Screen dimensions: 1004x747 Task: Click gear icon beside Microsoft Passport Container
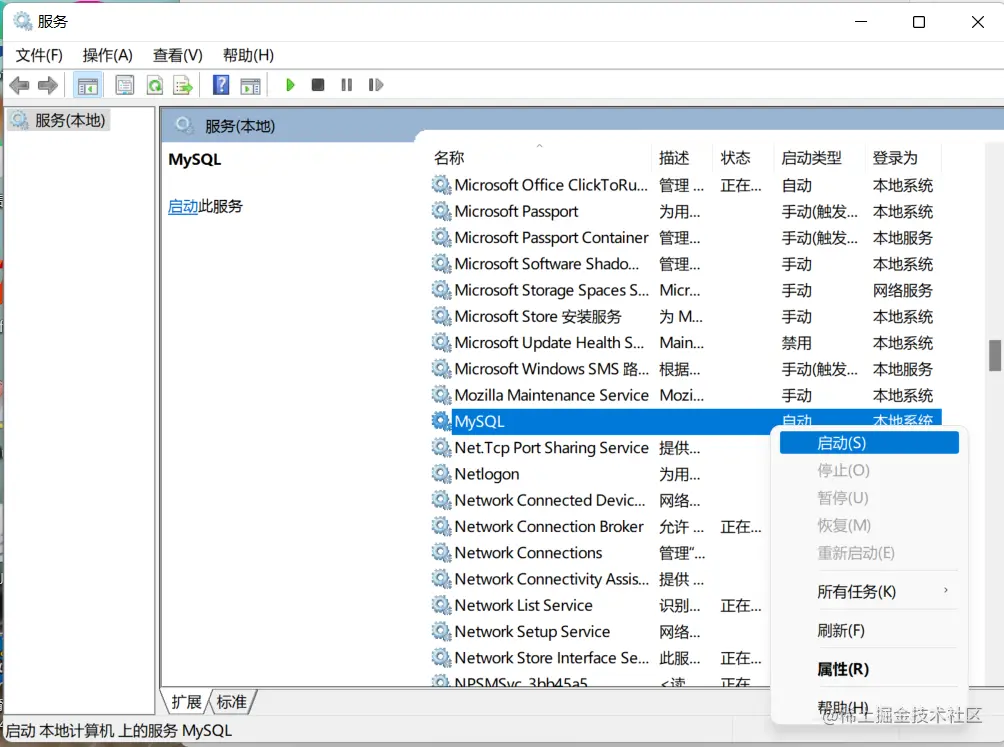click(x=441, y=237)
